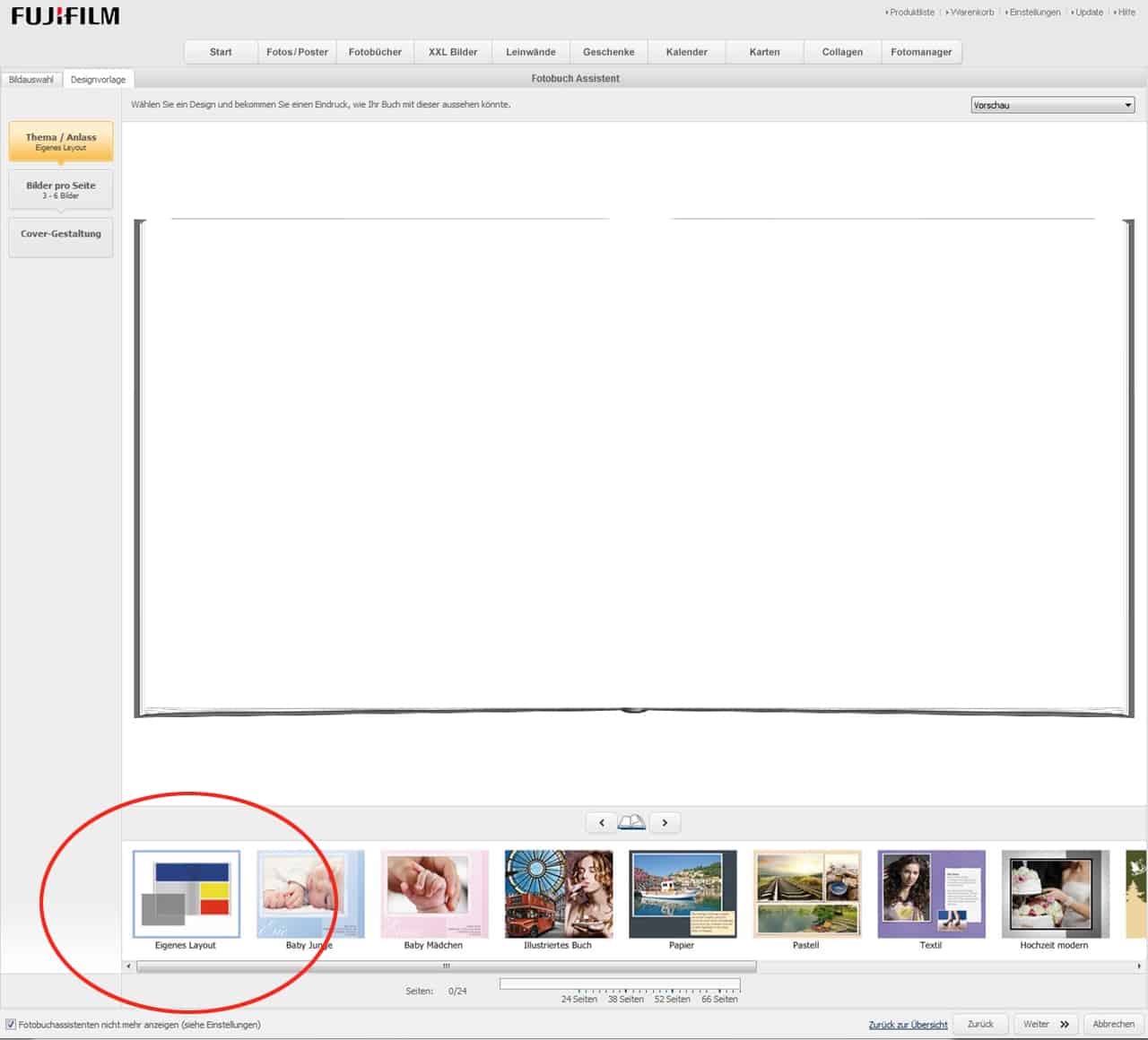Open the Fotobücher menu
Screen dimensions: 1148x1040
(x=375, y=52)
